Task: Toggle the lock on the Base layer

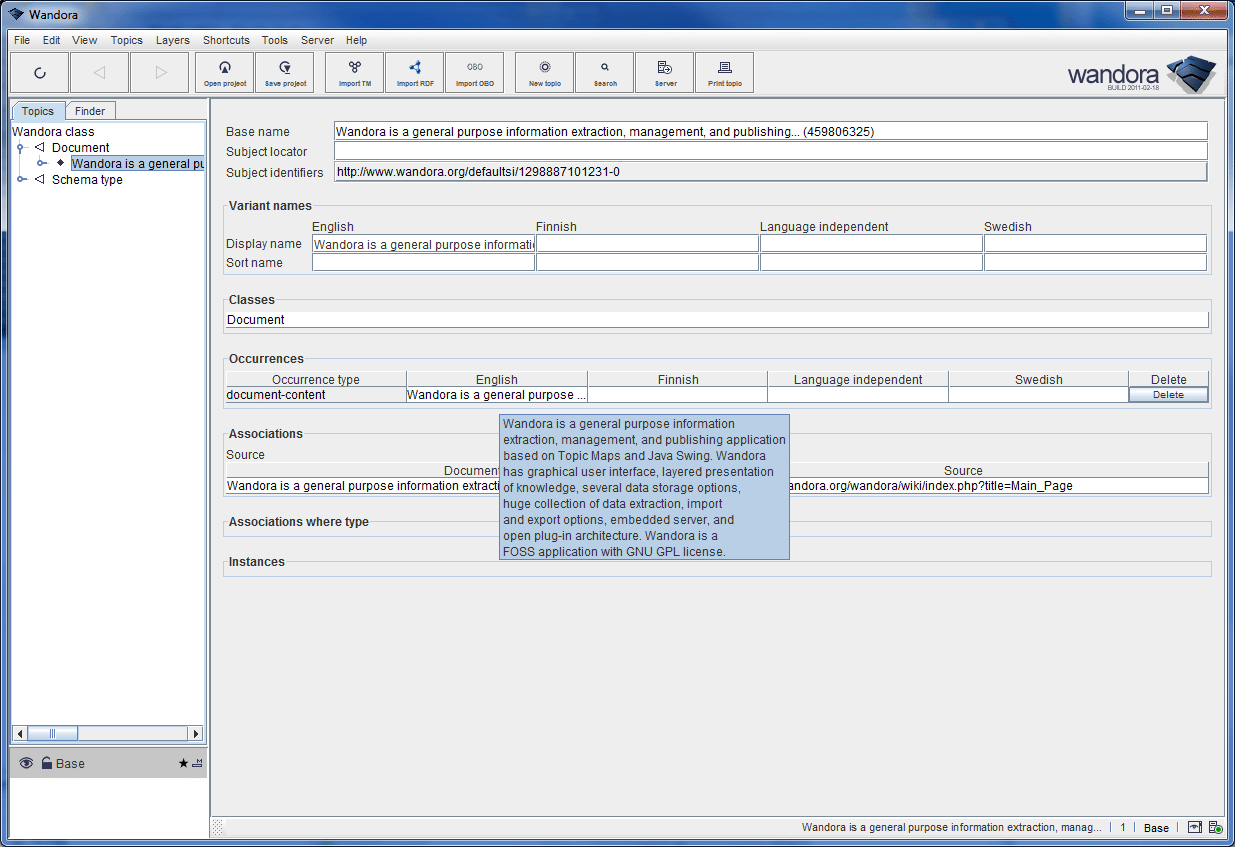Action: click(x=46, y=763)
